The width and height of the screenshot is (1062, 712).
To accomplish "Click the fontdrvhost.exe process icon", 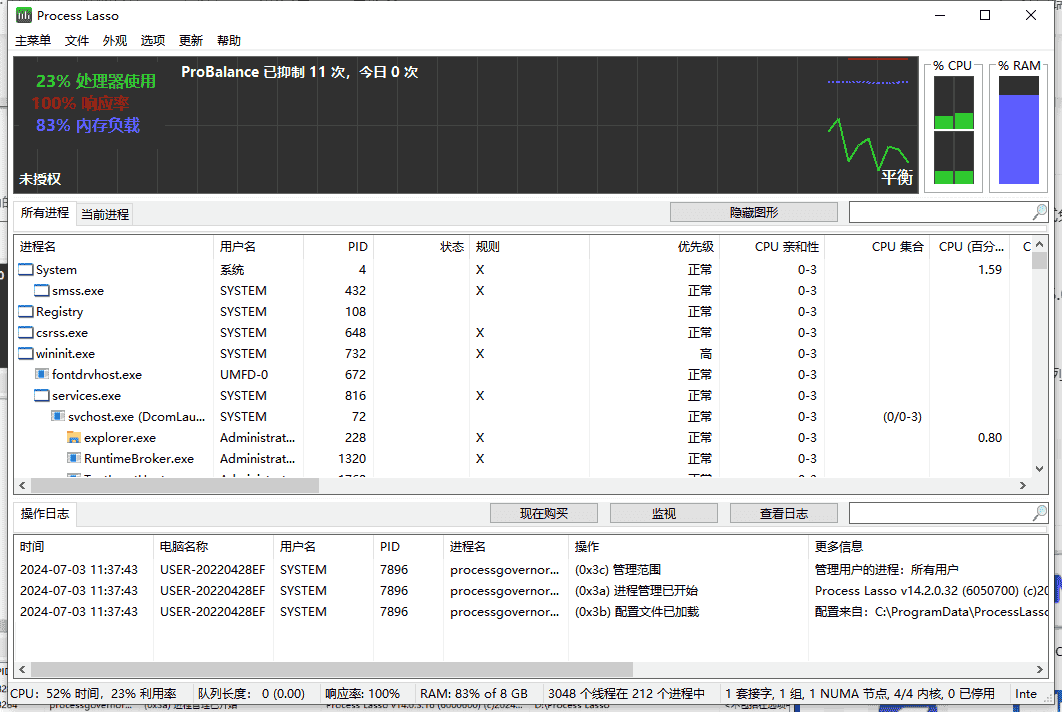I will [42, 375].
